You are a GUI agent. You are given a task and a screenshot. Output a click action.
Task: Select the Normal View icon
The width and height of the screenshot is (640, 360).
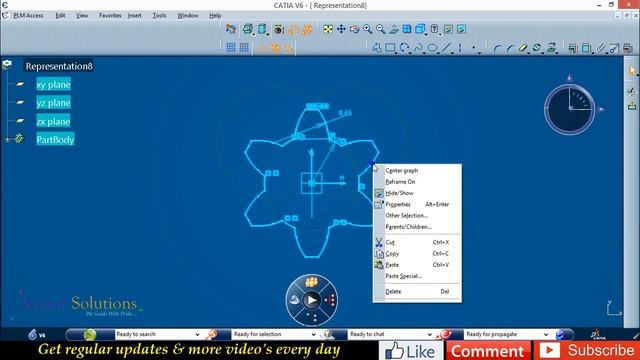pyautogui.click(x=394, y=29)
